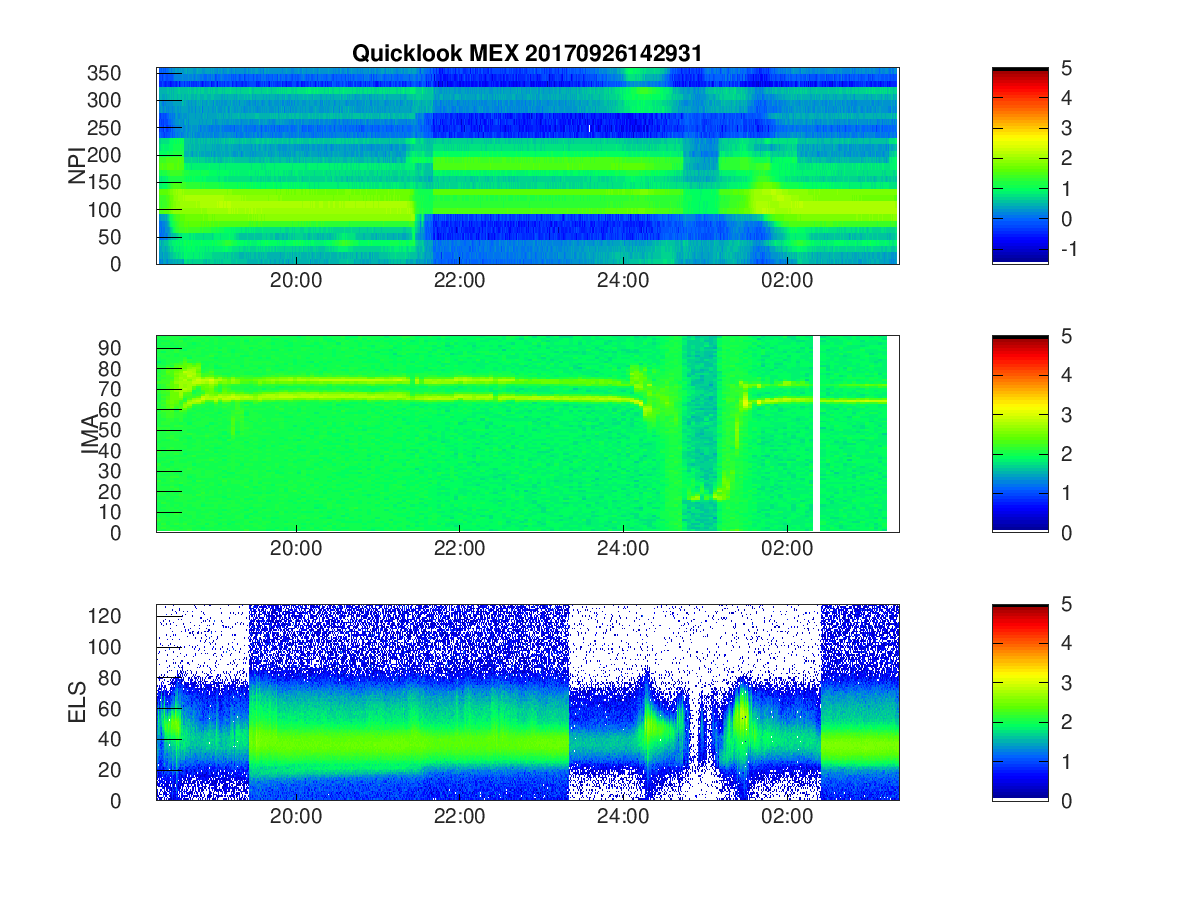1200x900 pixels.
Task: Click the NPI spectrogram panel
Action: pyautogui.click(x=528, y=166)
